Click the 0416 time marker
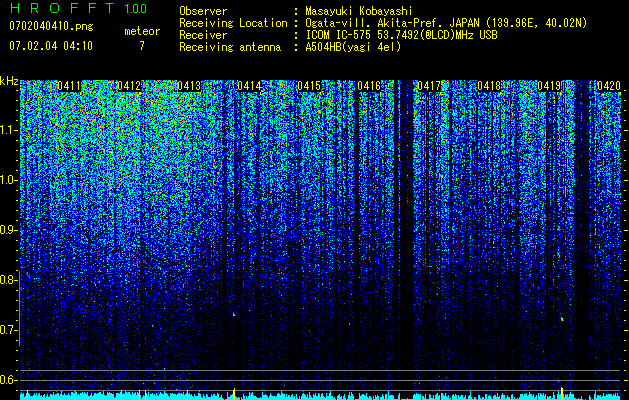629x400 pixels. tap(369, 86)
